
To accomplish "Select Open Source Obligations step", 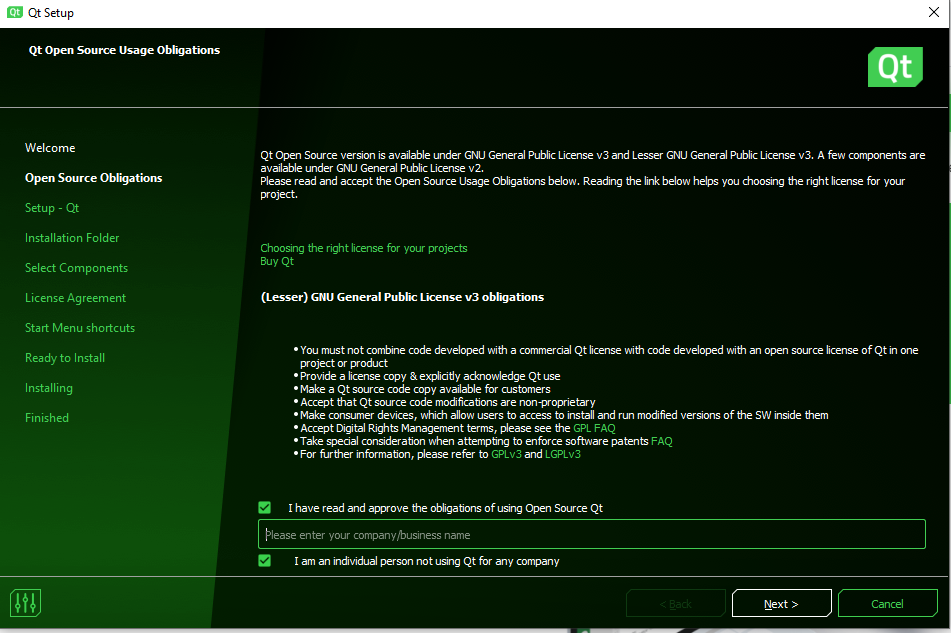I will tap(93, 178).
